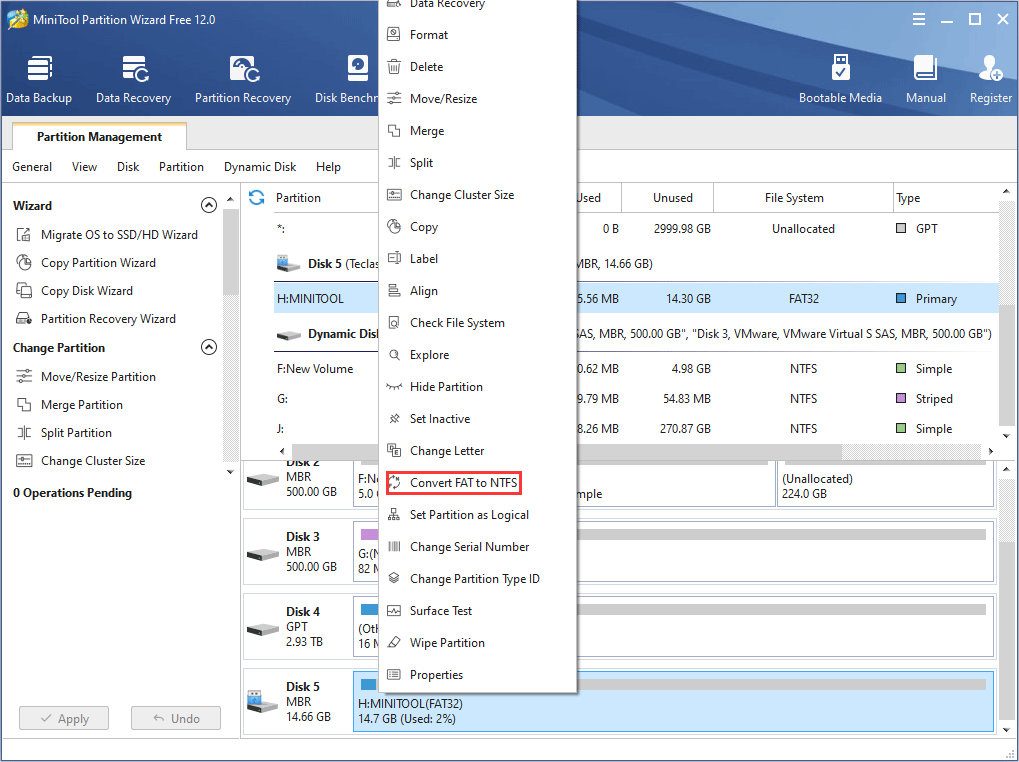Choose Merge in the context menu

coord(478,131)
